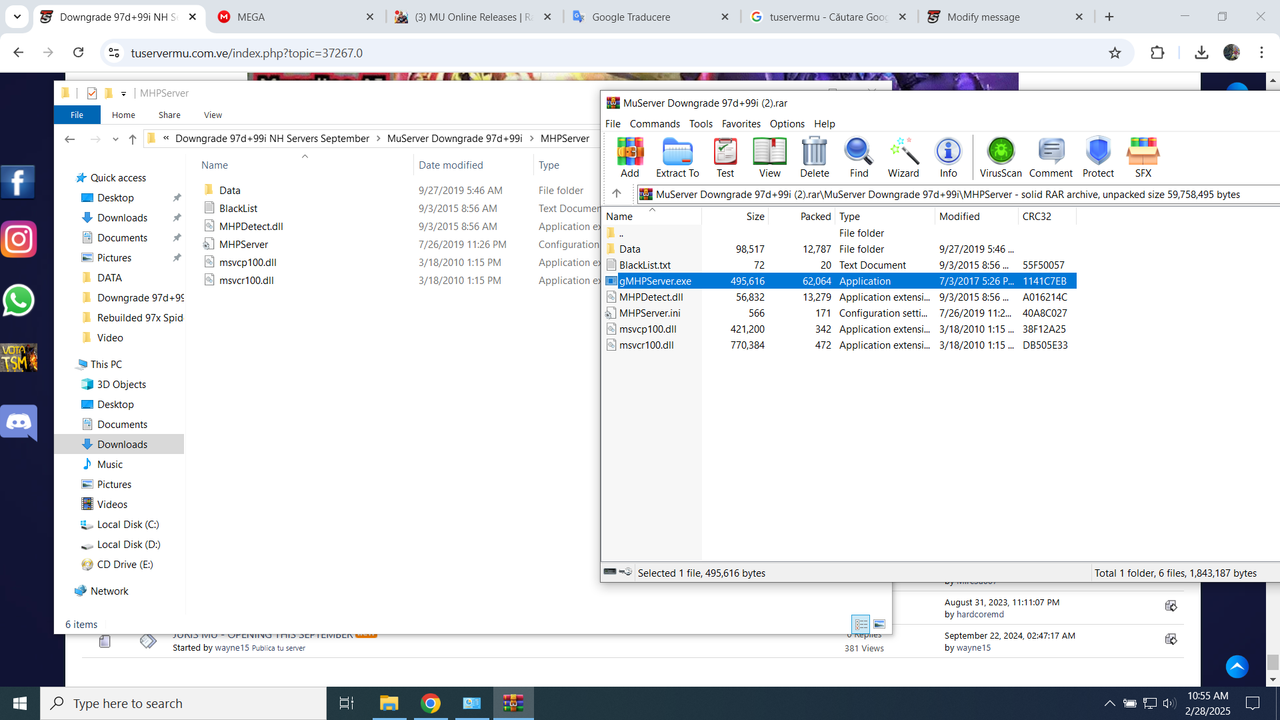Open the View tool in WinRAR
Image resolution: width=1280 pixels, height=720 pixels.
[x=769, y=158]
